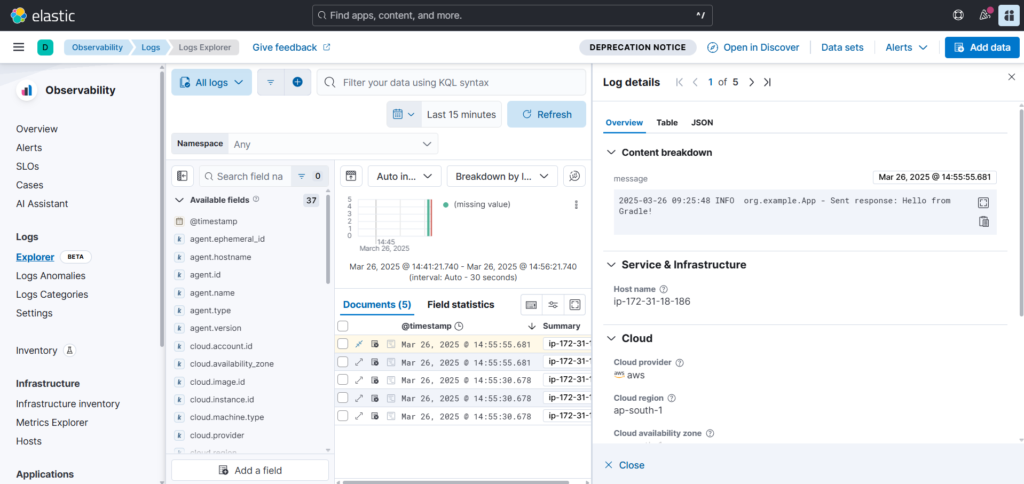Open the news feed party icon
The height and width of the screenshot is (484, 1024).
pyautogui.click(x=984, y=15)
